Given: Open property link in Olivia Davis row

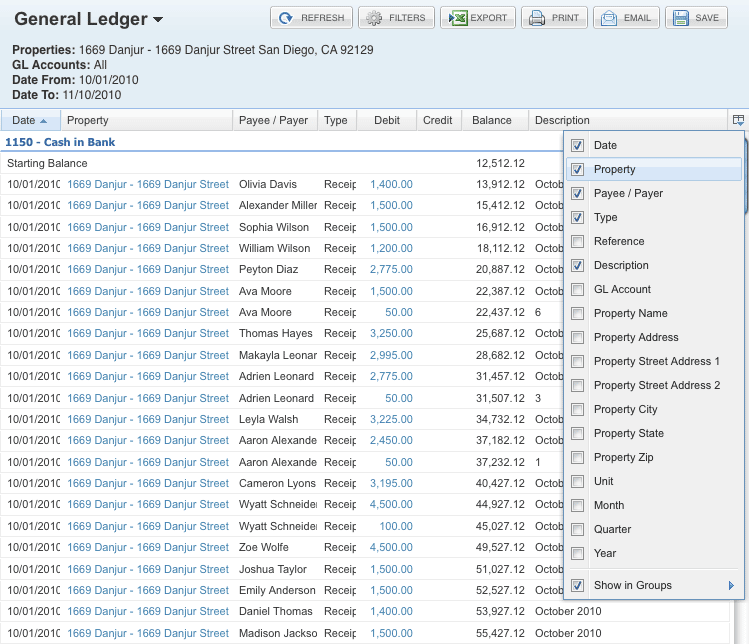Looking at the screenshot, I should [x=147, y=184].
